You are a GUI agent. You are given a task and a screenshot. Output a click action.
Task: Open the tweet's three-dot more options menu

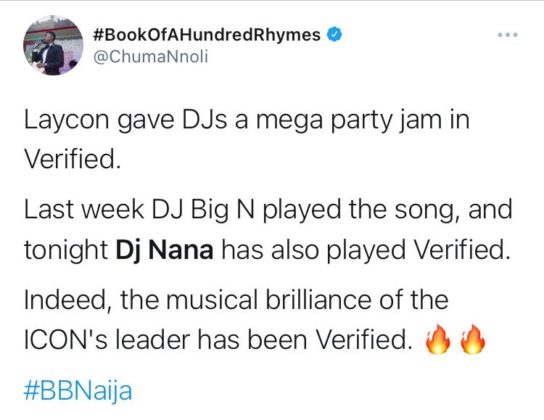tap(508, 35)
